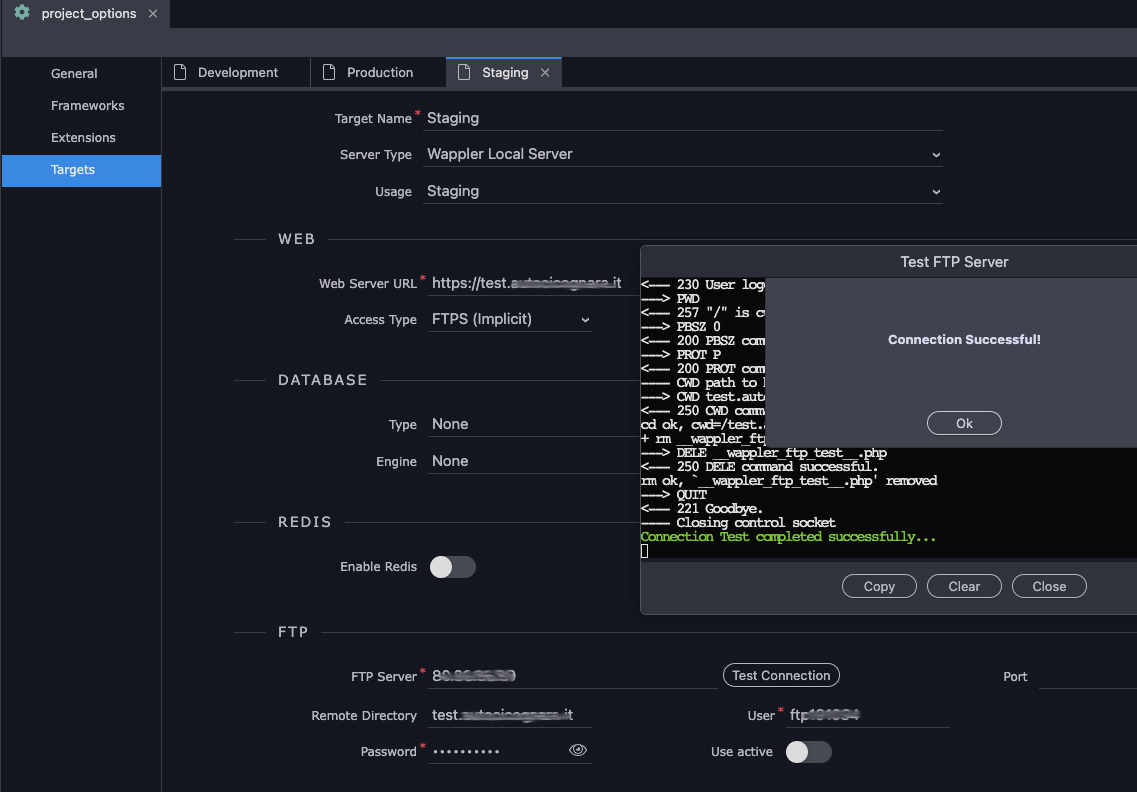Clear the FTP test console
The width and height of the screenshot is (1137, 792).
[964, 587]
